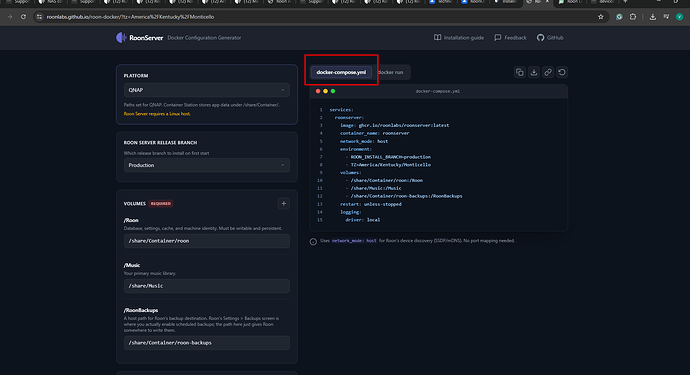This screenshot has height=375, width=690.
Task: Edit the /RoonBackups path field
Action: pos(206,342)
